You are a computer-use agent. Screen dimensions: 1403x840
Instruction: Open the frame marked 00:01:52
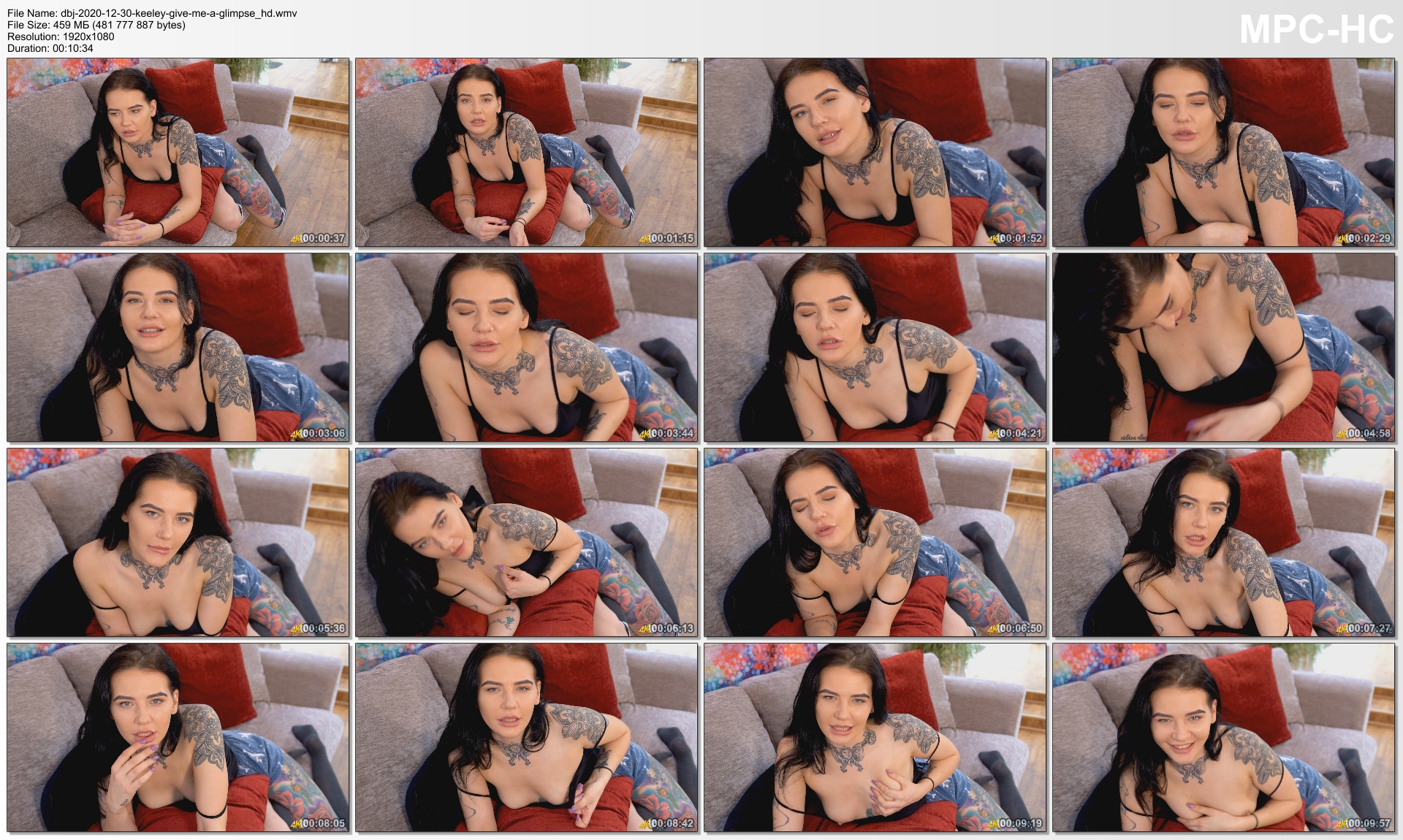coord(875,152)
